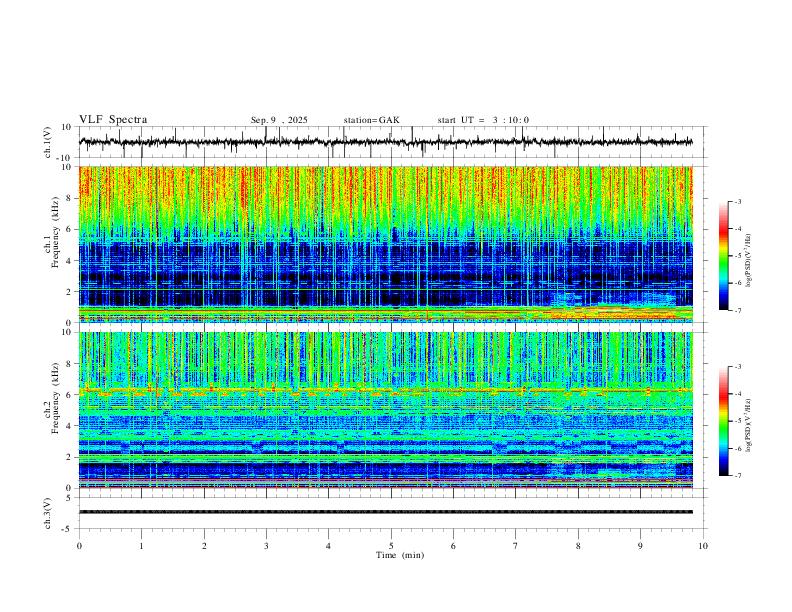The image size is (792, 612).
Task: Click the red 6 kHz band in ch.2 spectrogram
Action: pos(385,390)
